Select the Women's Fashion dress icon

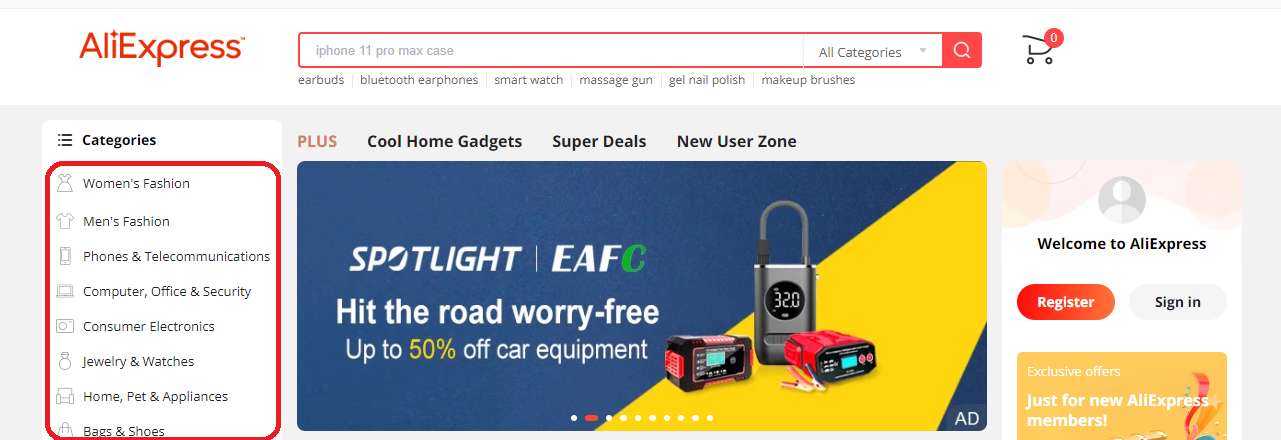[x=65, y=183]
